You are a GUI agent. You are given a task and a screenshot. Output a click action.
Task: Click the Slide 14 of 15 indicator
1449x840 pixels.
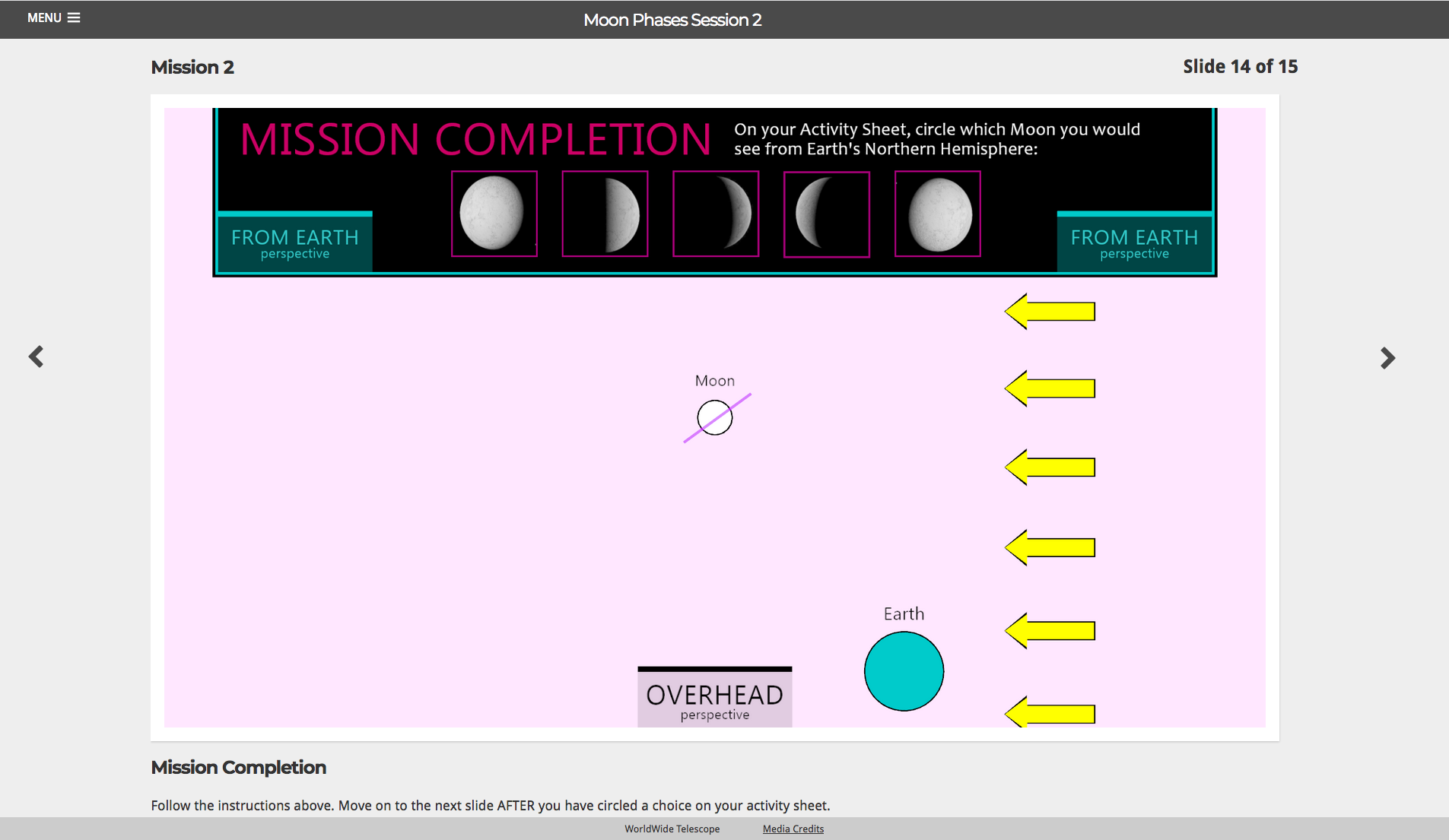[1240, 67]
